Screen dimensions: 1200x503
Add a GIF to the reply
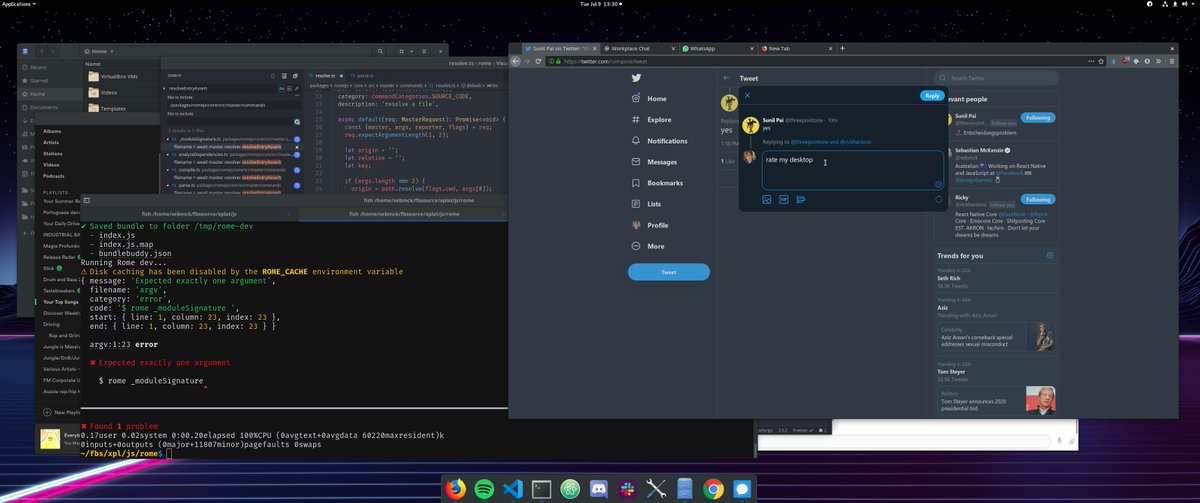[784, 200]
